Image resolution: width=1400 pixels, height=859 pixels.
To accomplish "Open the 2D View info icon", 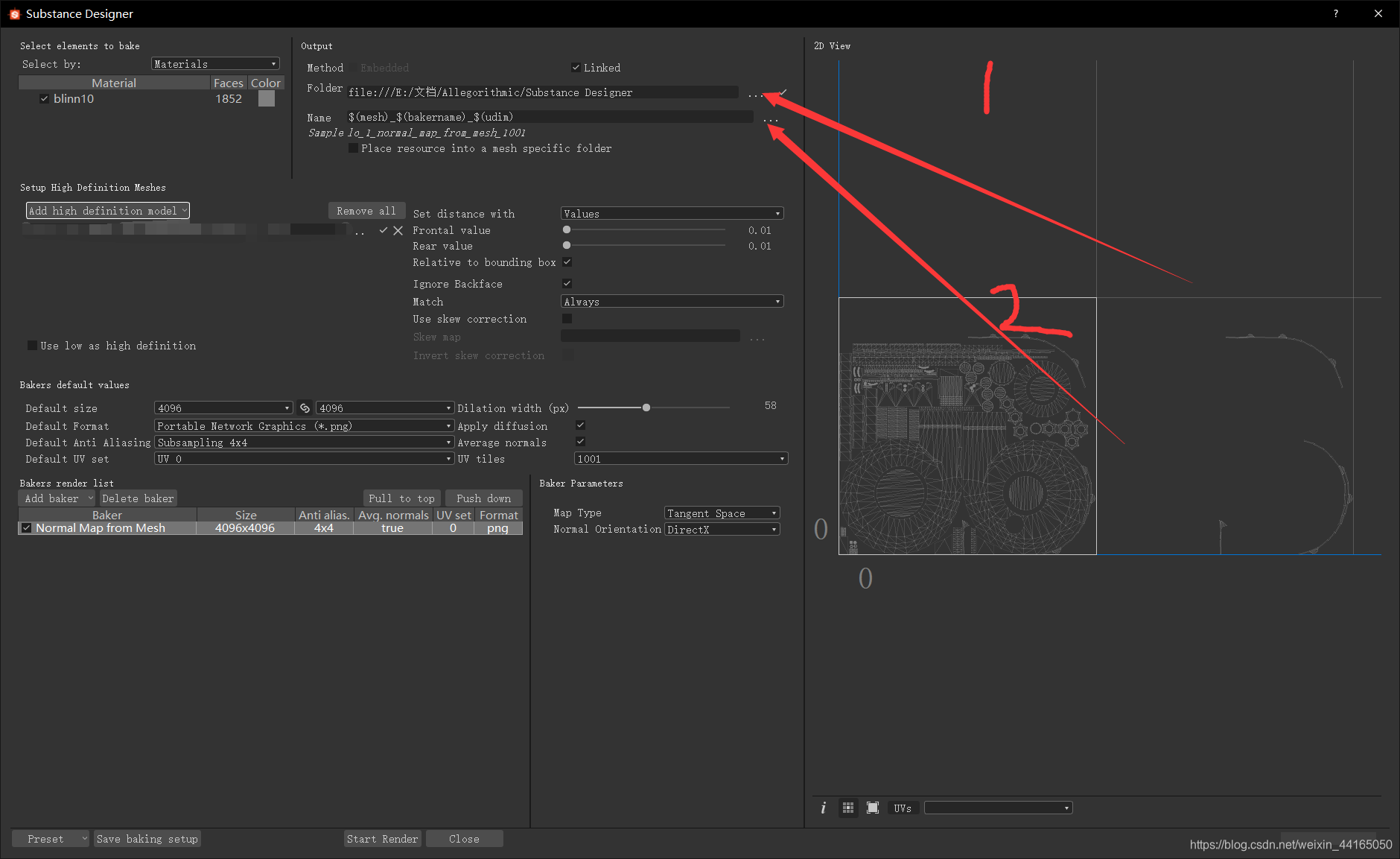I will click(x=823, y=808).
